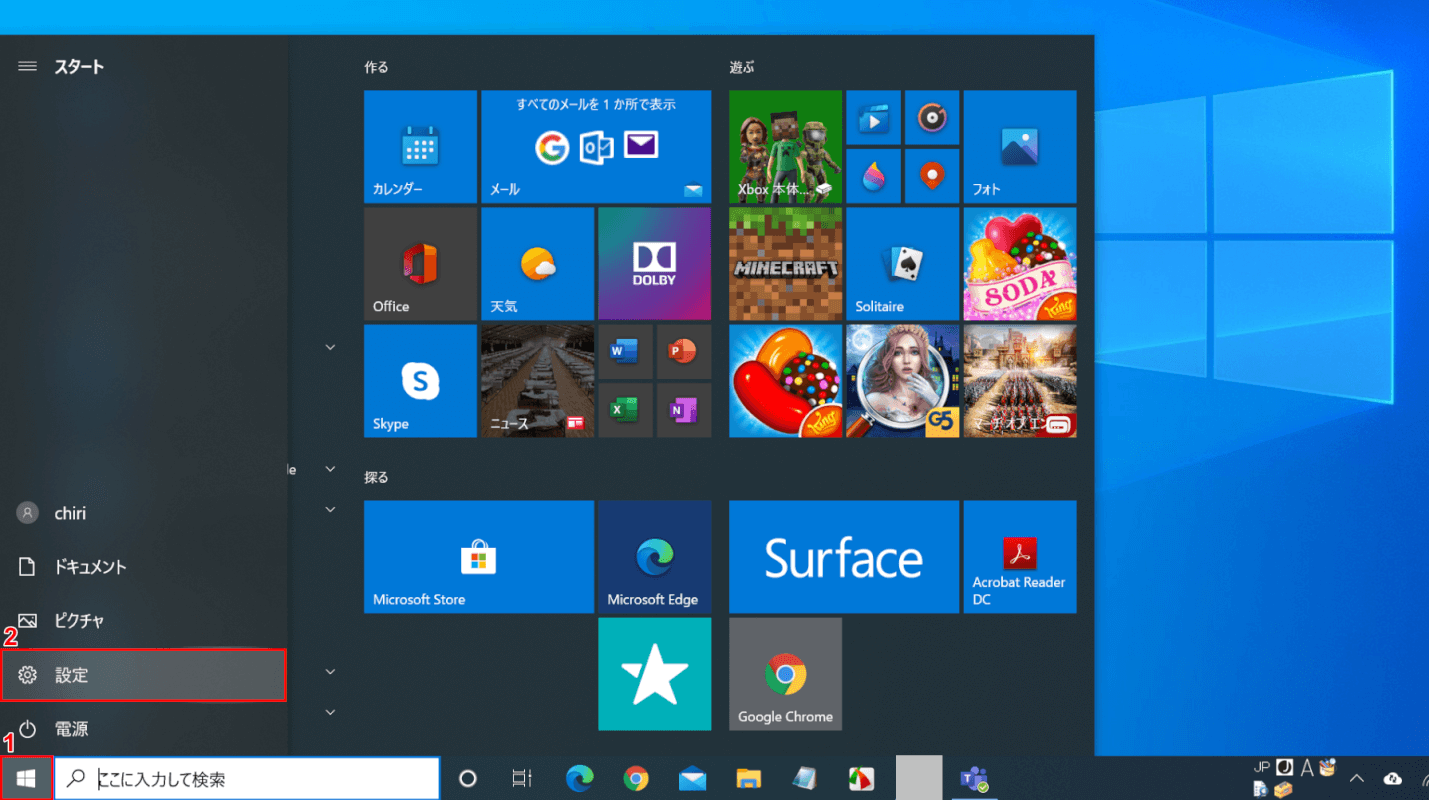Click the 探る tile group header
The height and width of the screenshot is (800, 1429).
coord(376,478)
